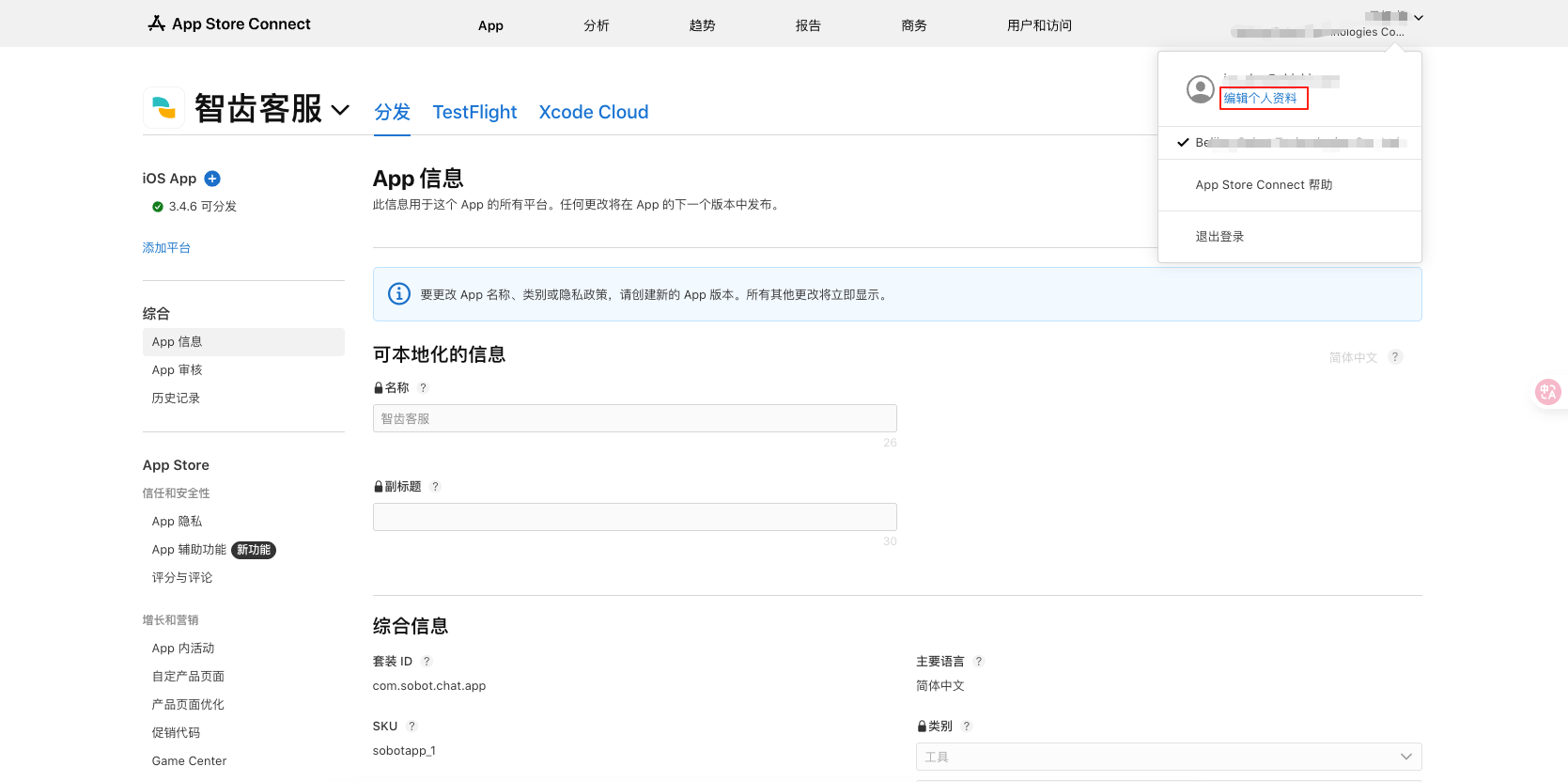Open App Store Connect 帮助
Image resolution: width=1568 pixels, height=782 pixels.
1264,185
